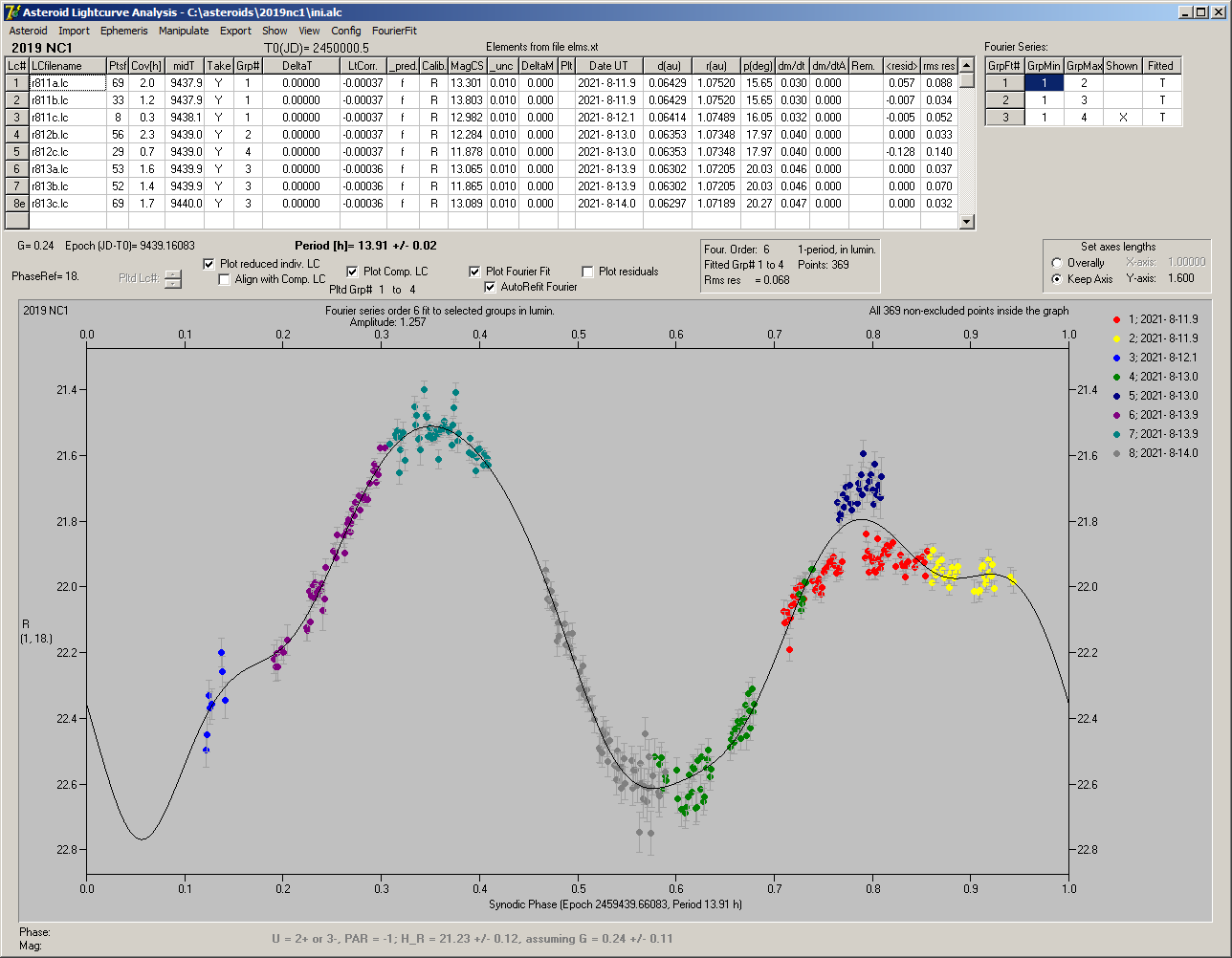Click Take value Y for r812c.lc
The image size is (1232, 958).
(219, 152)
